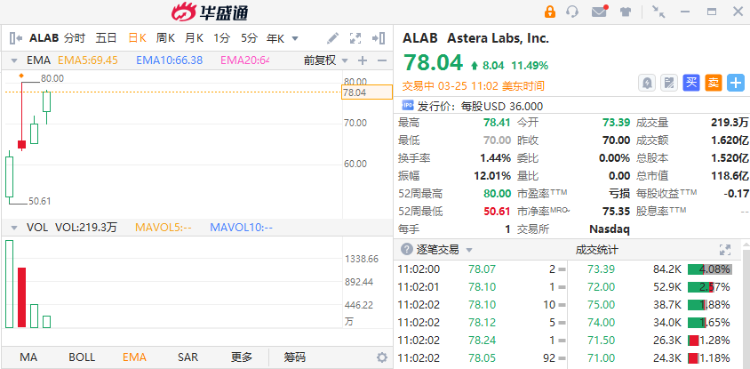Click the 今开 value 73.39
Screen dimensions: 750x369
click(x=616, y=123)
